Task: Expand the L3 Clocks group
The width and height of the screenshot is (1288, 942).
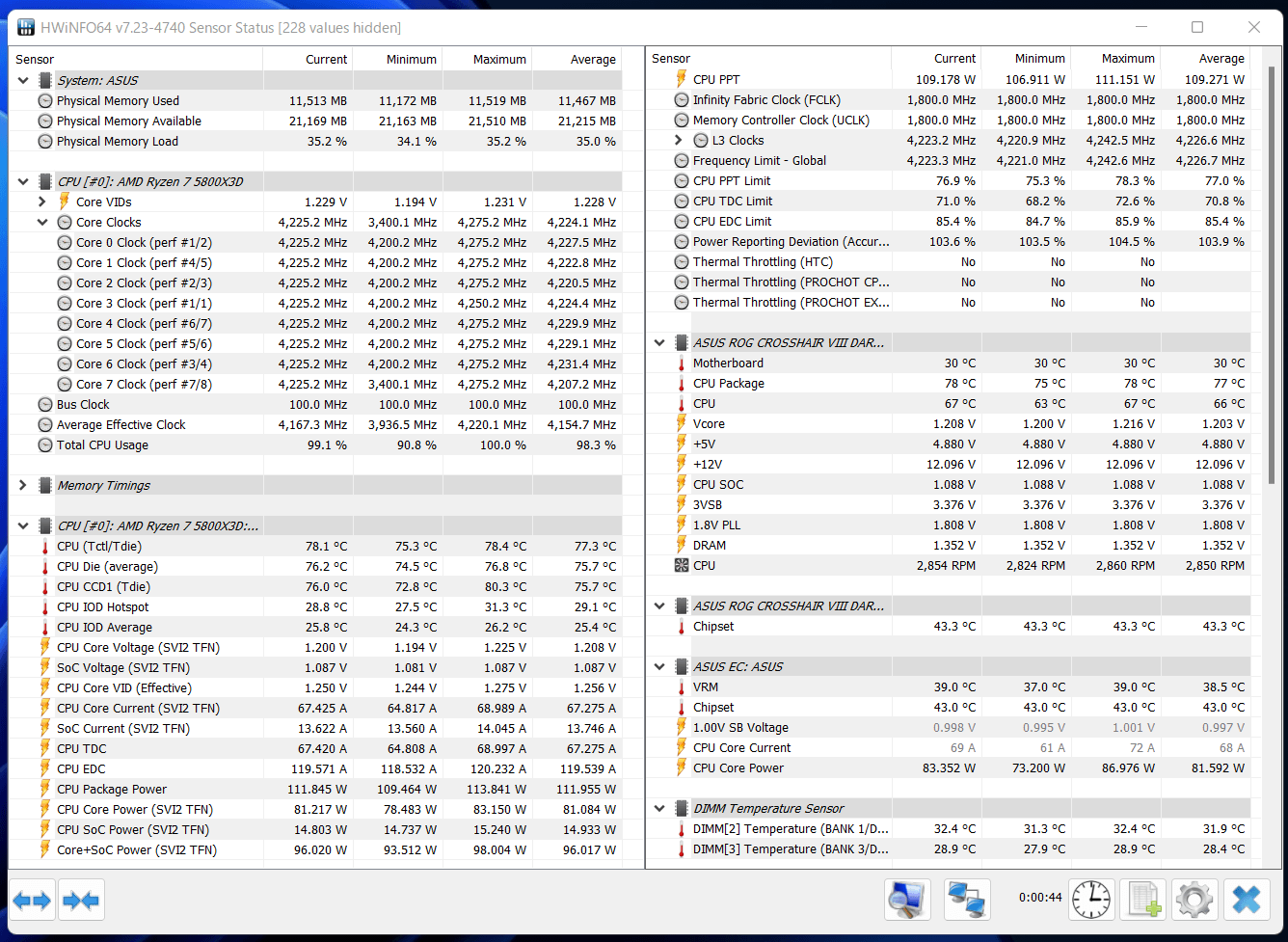Action: pos(679,141)
